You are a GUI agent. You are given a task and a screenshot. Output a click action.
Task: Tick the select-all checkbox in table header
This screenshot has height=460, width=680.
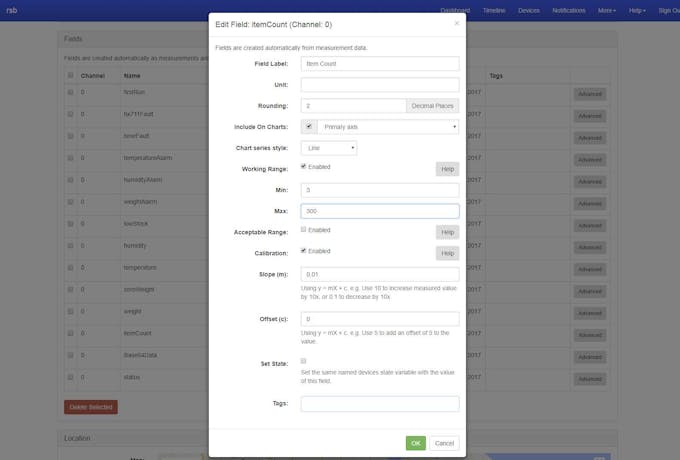click(70, 75)
